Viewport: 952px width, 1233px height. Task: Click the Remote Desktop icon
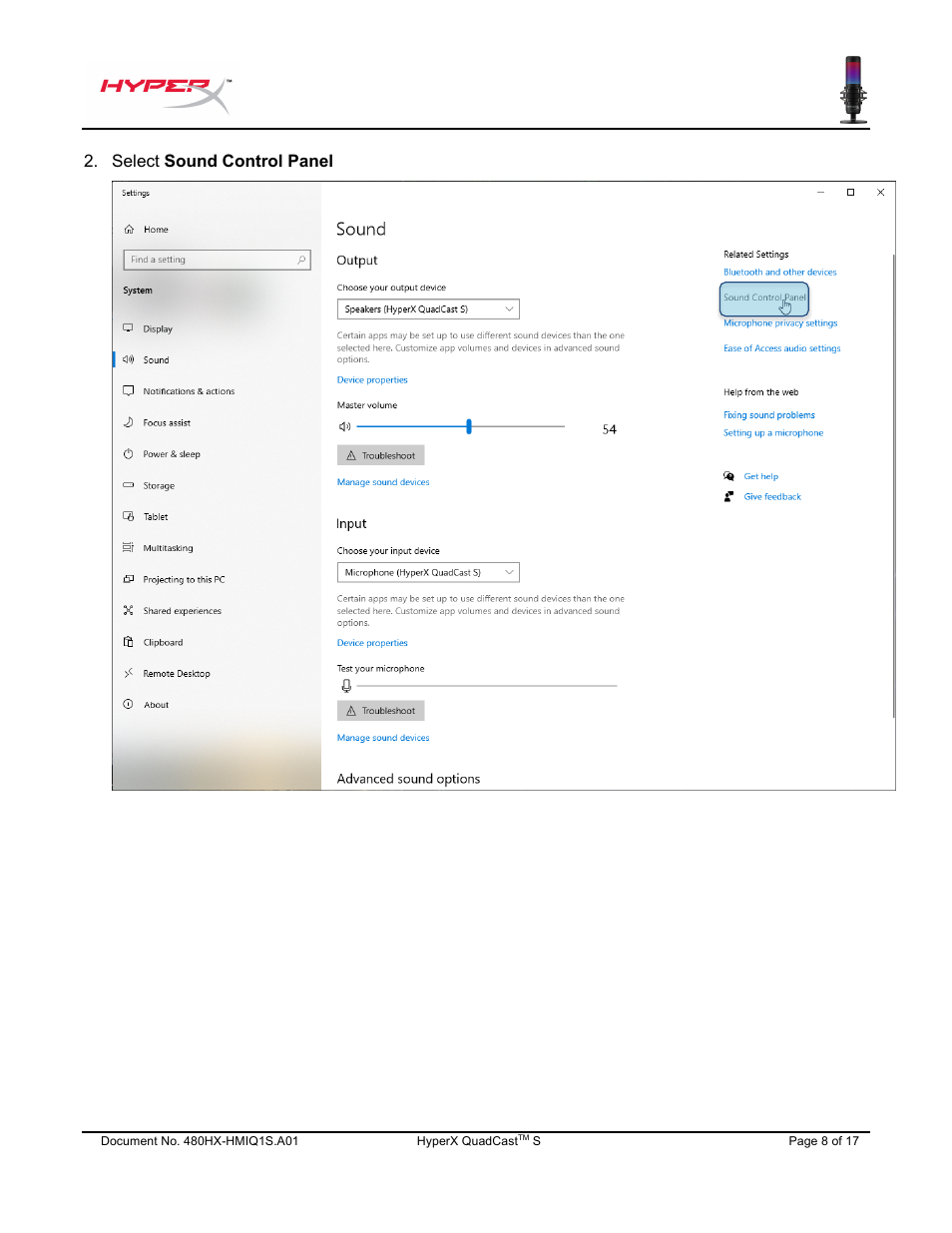128,673
